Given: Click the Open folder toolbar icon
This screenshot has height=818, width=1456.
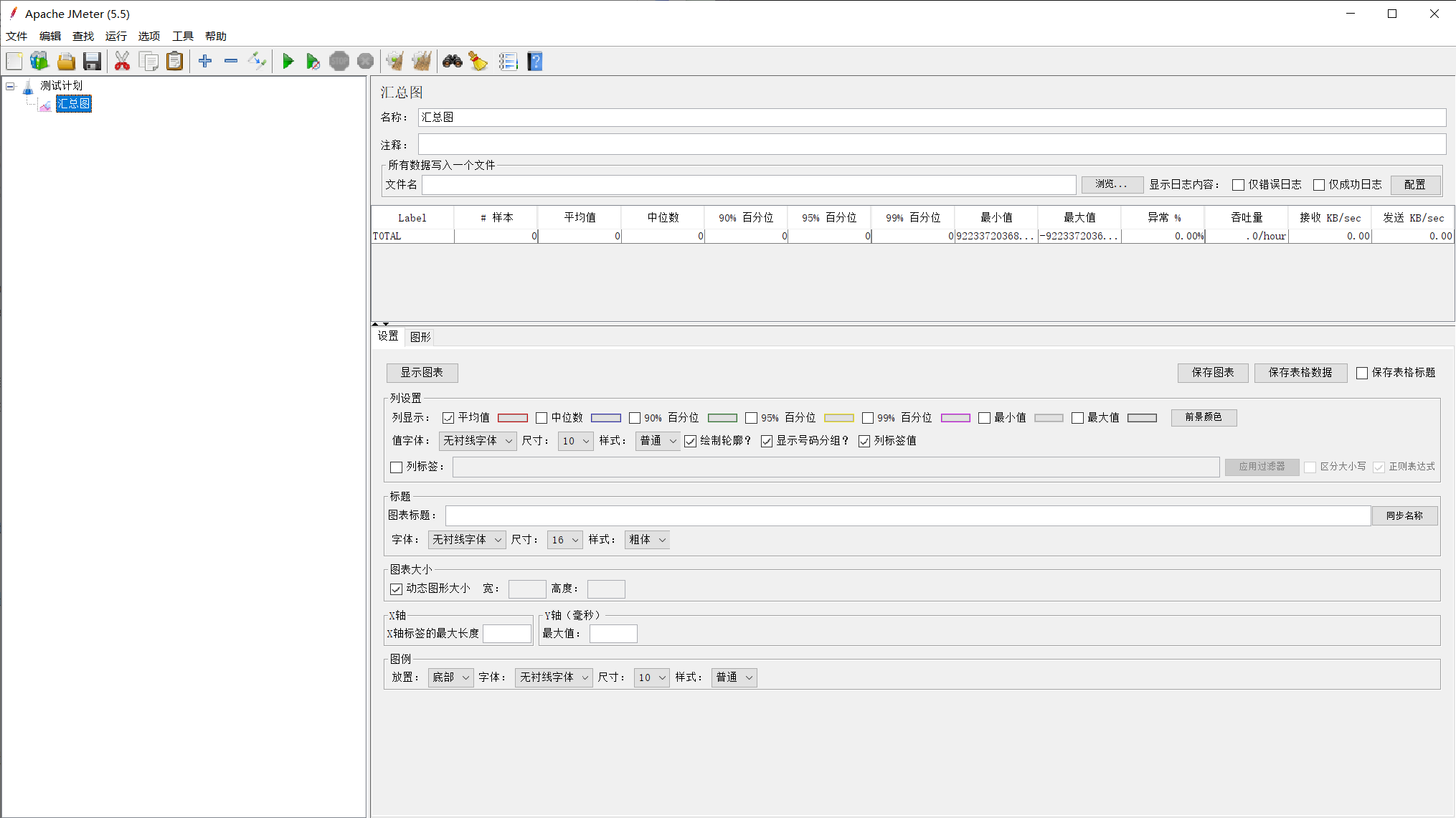Looking at the screenshot, I should pos(66,62).
